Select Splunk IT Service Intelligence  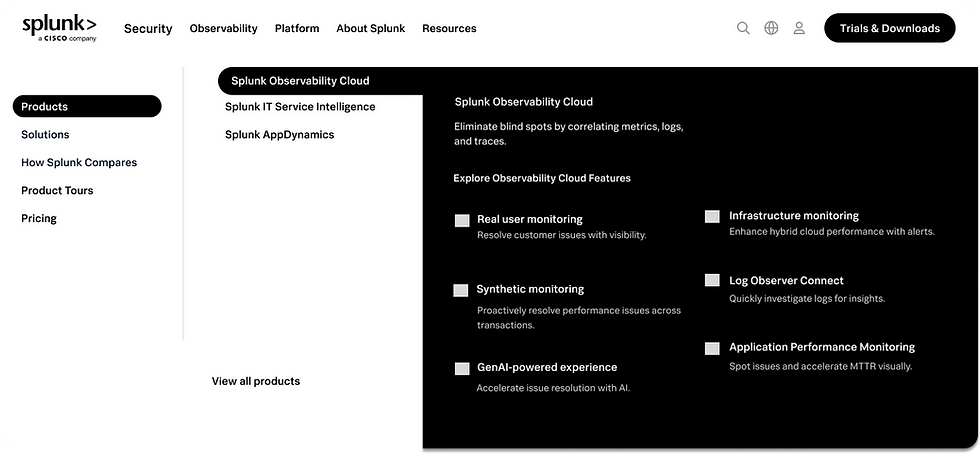pos(300,107)
